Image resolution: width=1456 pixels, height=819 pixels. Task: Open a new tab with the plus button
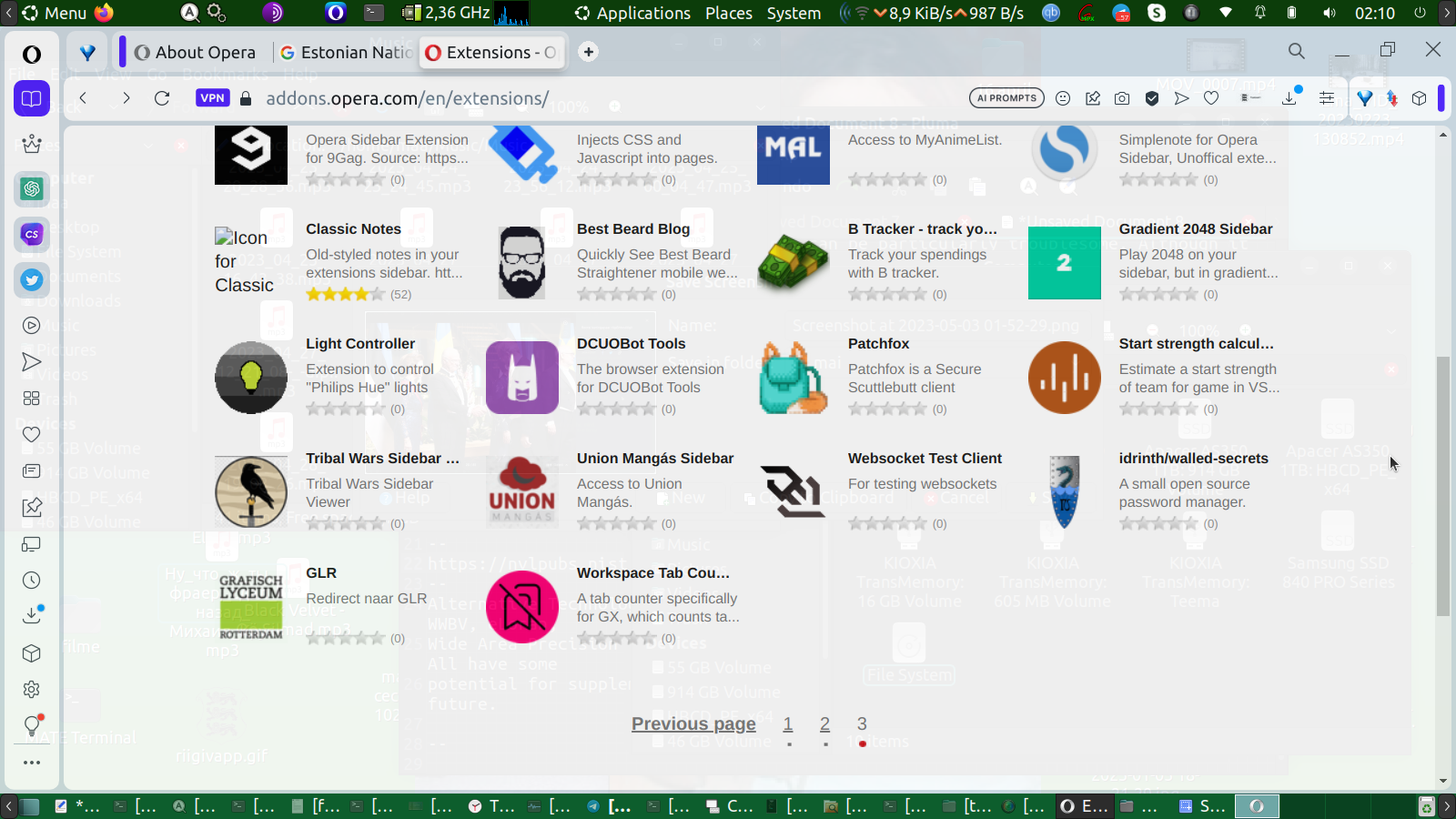(589, 52)
